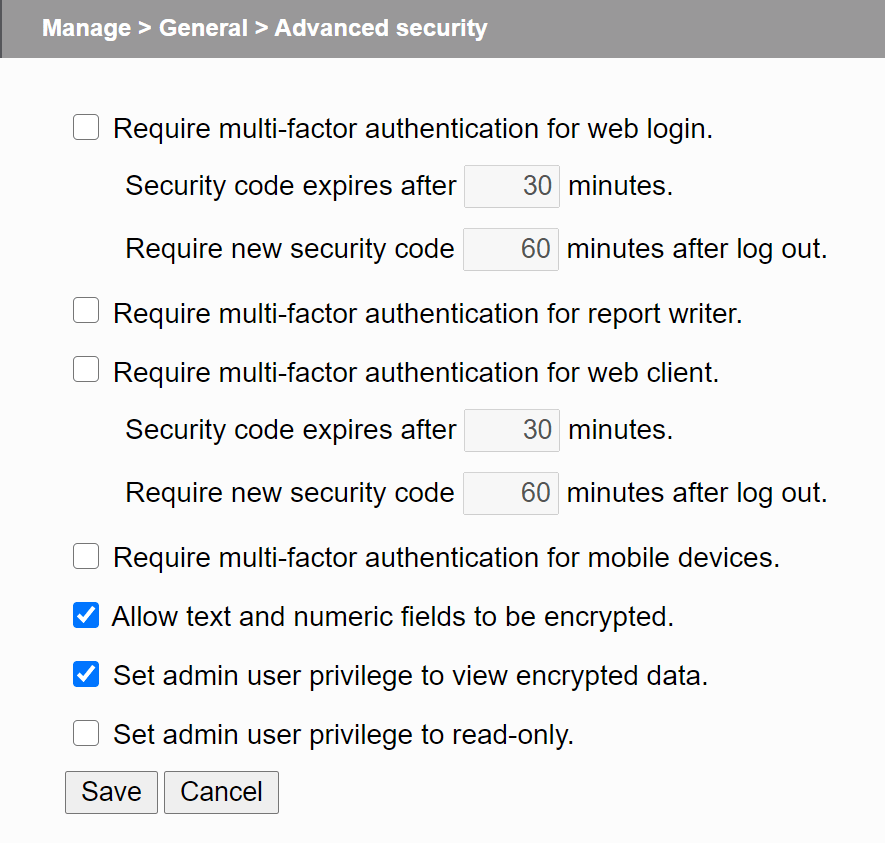The image size is (885, 843).
Task: Enable admin user read-only privilege
Action: point(86,733)
